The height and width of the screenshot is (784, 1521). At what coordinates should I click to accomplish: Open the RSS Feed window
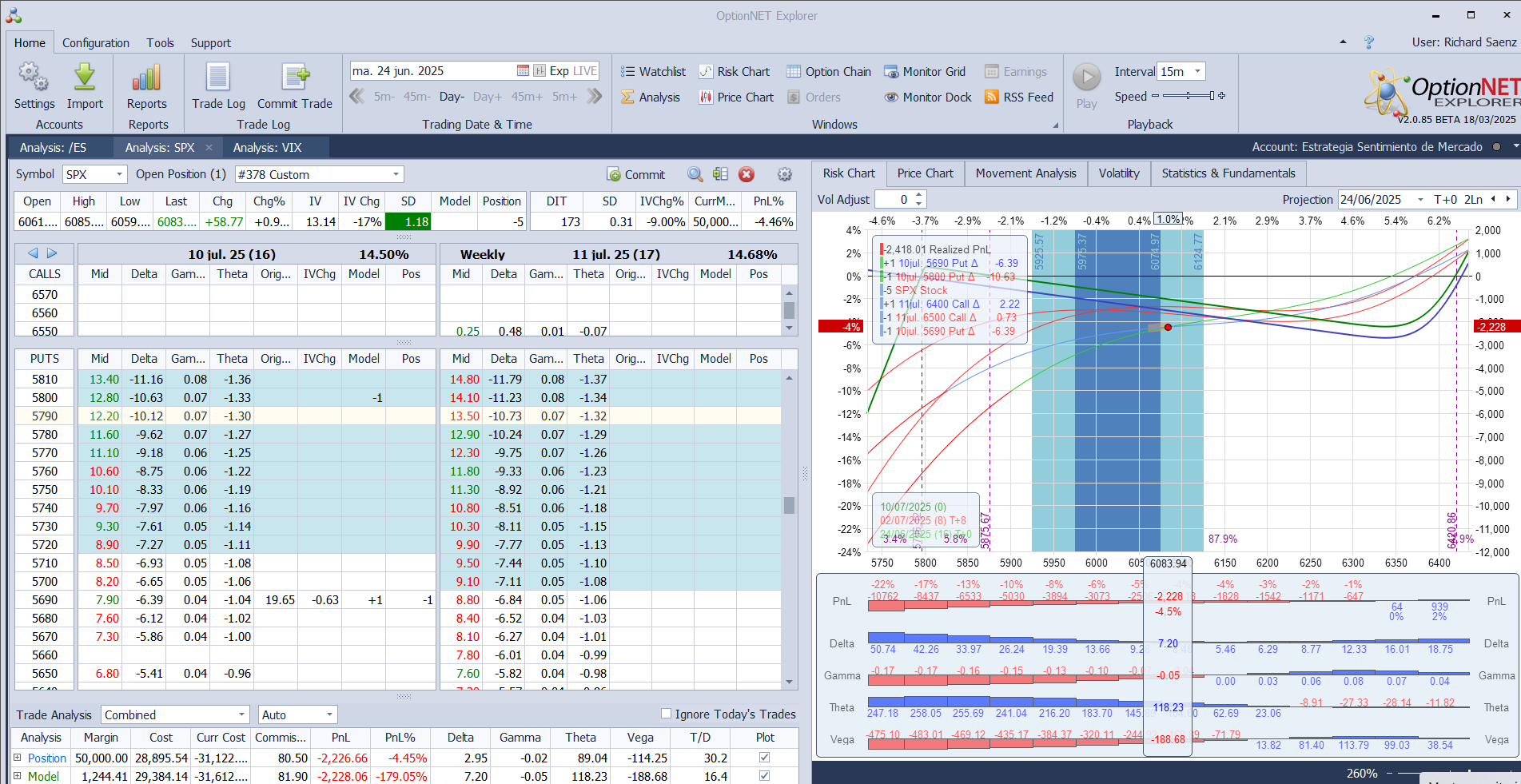1019,97
